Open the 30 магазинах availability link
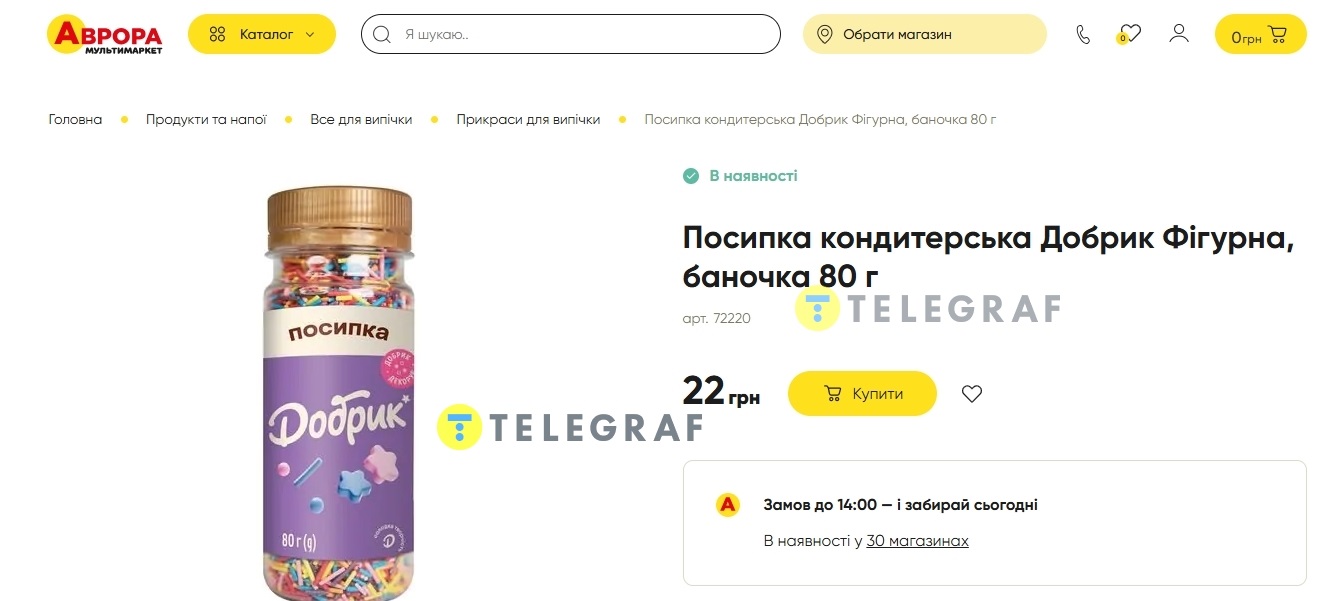The width and height of the screenshot is (1342, 601). (x=917, y=541)
